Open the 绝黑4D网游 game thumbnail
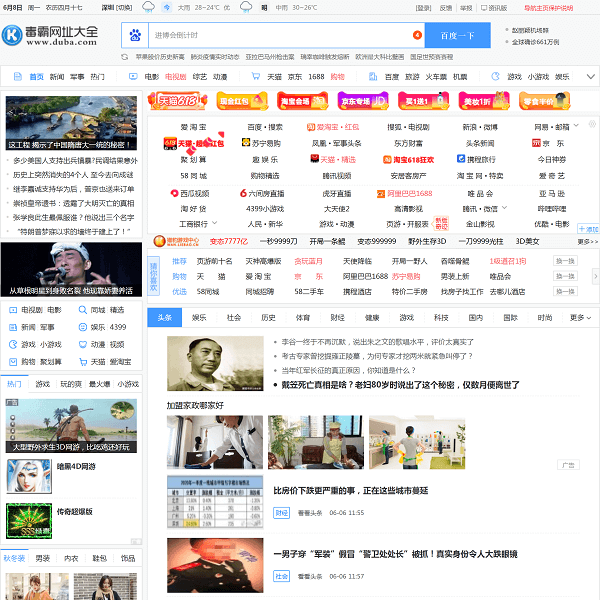Screen dimensions: 600x600 [x=29, y=476]
